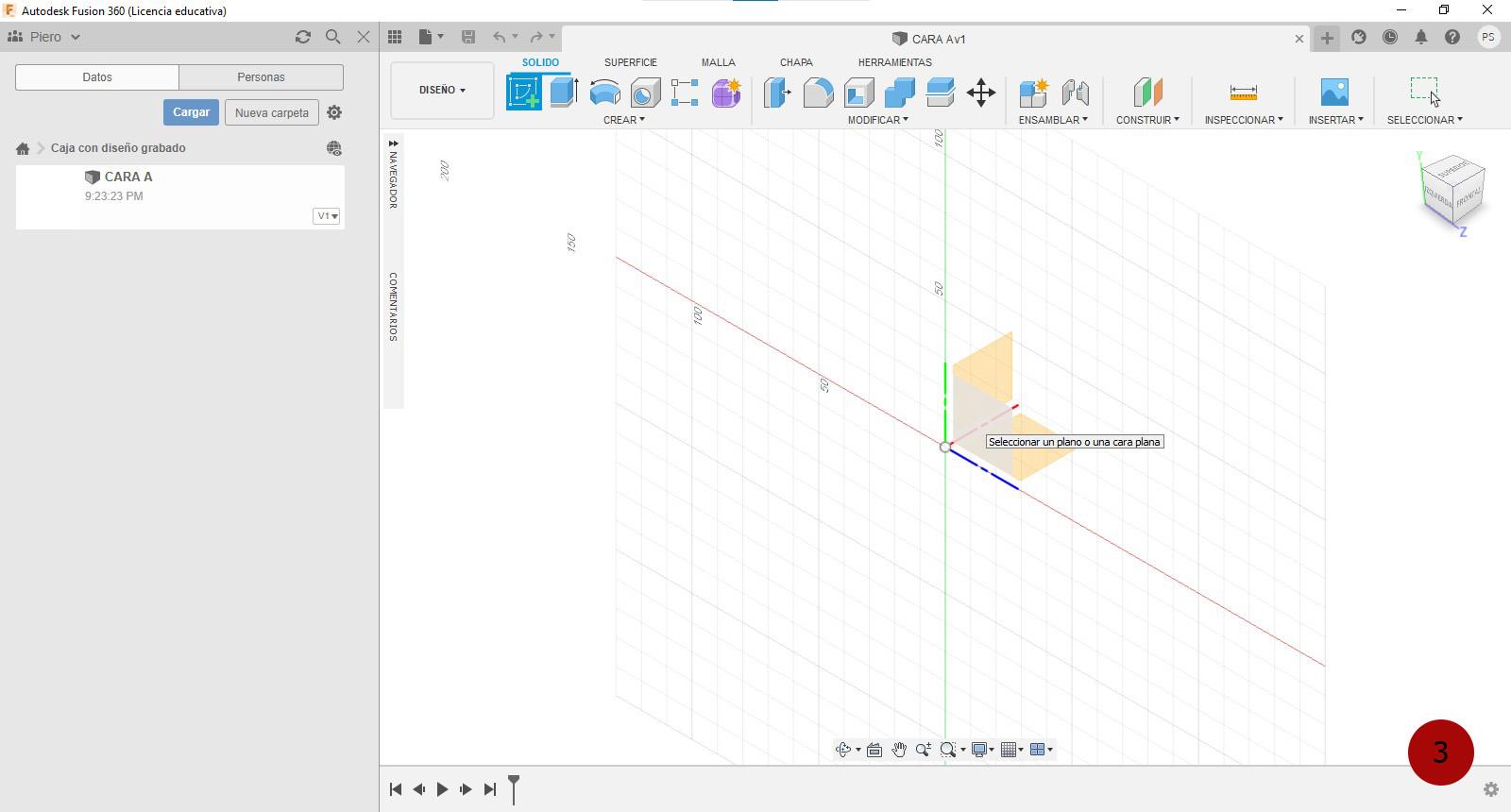Open the COMENTARIOS panel
1511x812 pixels.
click(393, 307)
